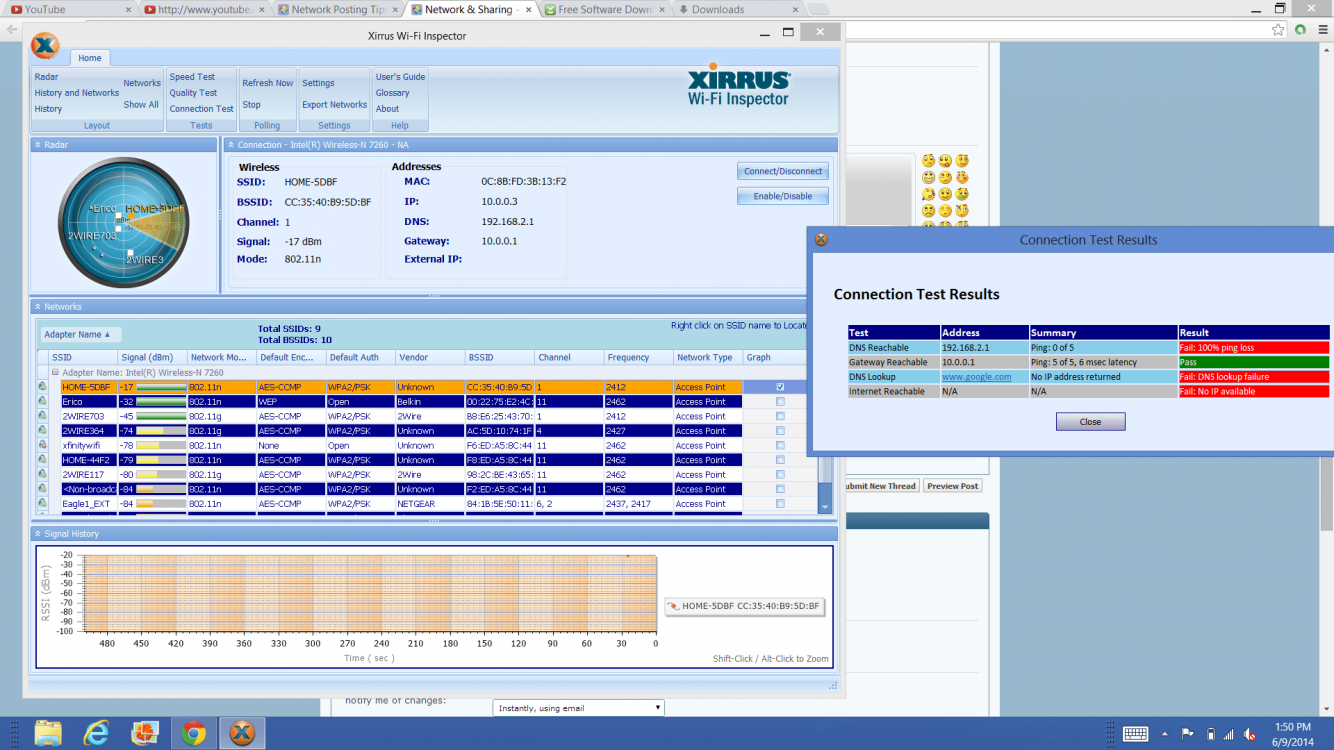The height and width of the screenshot is (750, 1334).
Task: Switch to Network Posting Tips browser tab
Action: [x=337, y=10]
